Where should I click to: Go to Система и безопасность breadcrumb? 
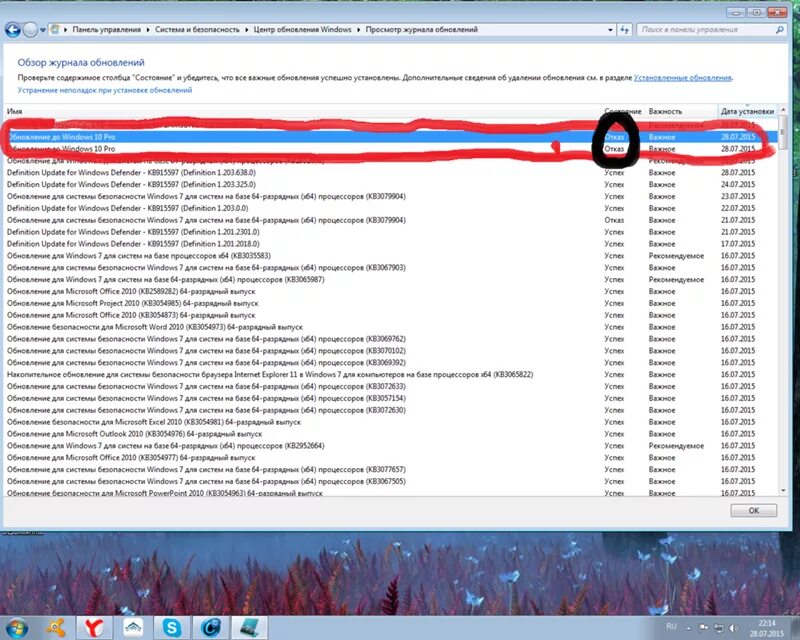point(197,30)
